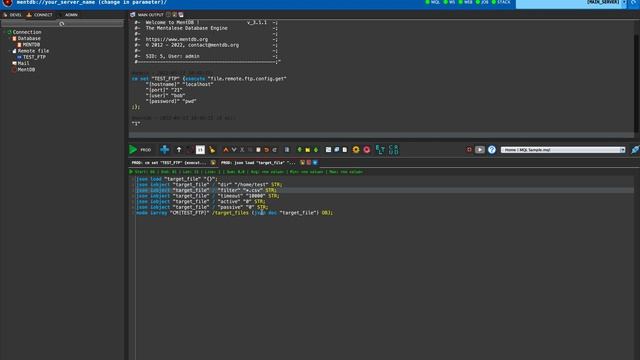Screen dimensions: 640x360
Task: Switch to the DEVEL tab
Action: [x=13, y=15]
